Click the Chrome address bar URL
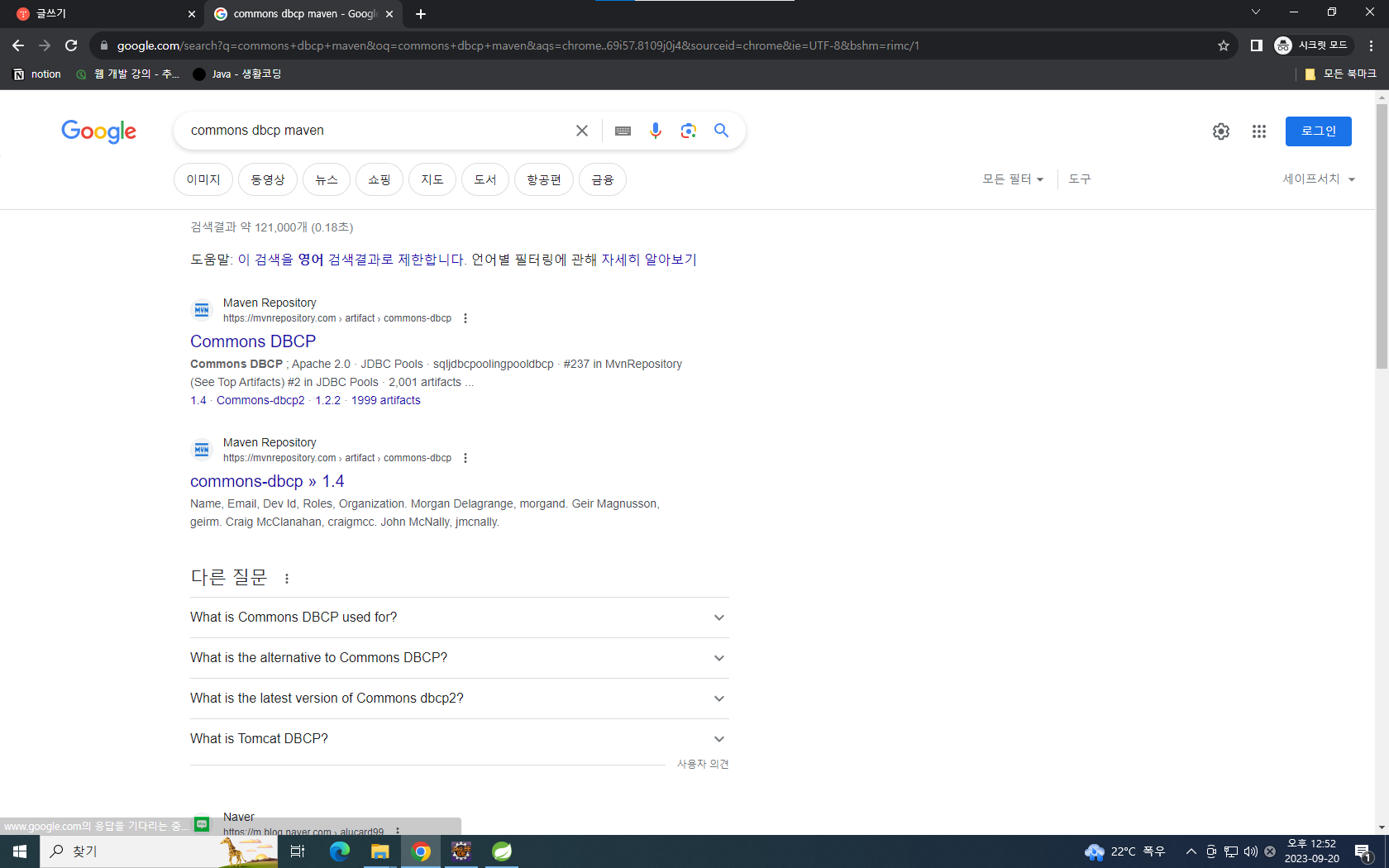Viewport: 1389px width, 868px height. tap(518, 45)
